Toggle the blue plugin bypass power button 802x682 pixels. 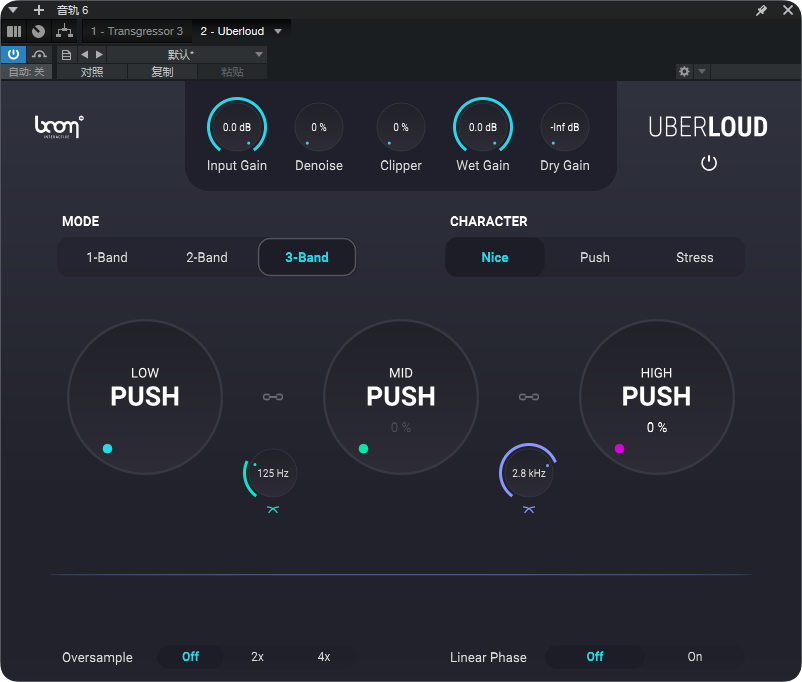click(x=13, y=54)
